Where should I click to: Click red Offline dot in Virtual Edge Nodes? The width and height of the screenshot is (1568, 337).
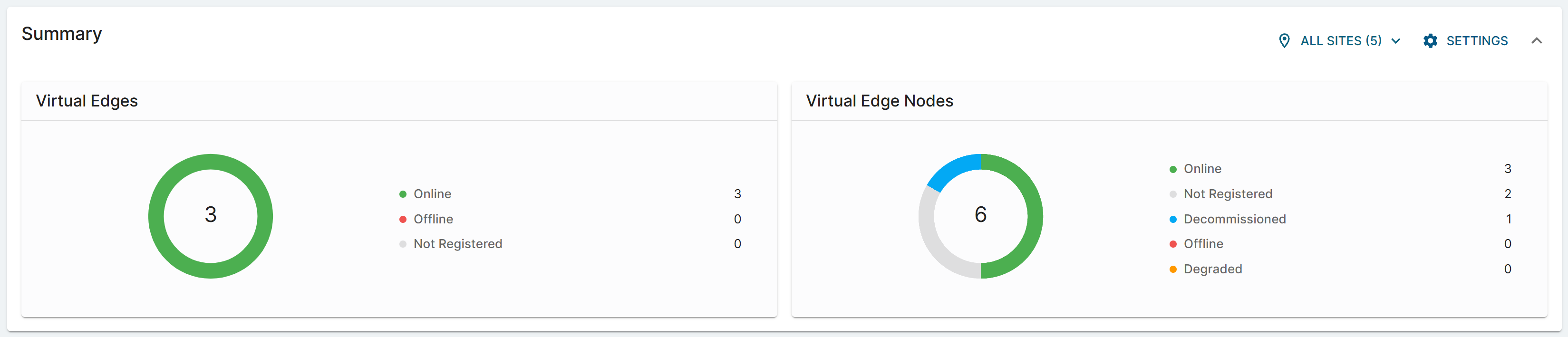coord(1172,244)
